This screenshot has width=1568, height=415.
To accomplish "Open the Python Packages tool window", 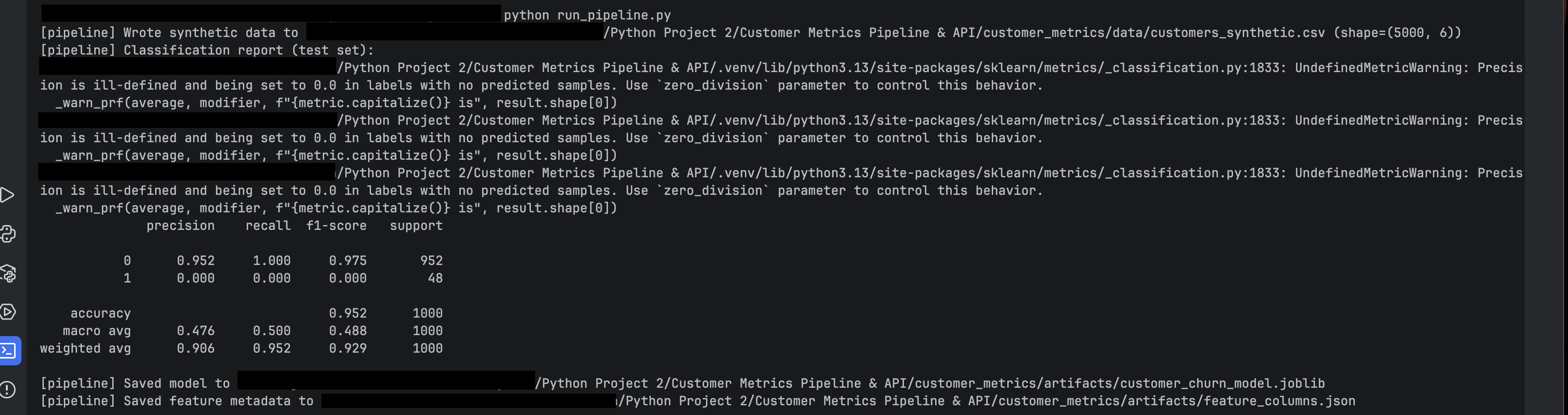I will tap(8, 273).
